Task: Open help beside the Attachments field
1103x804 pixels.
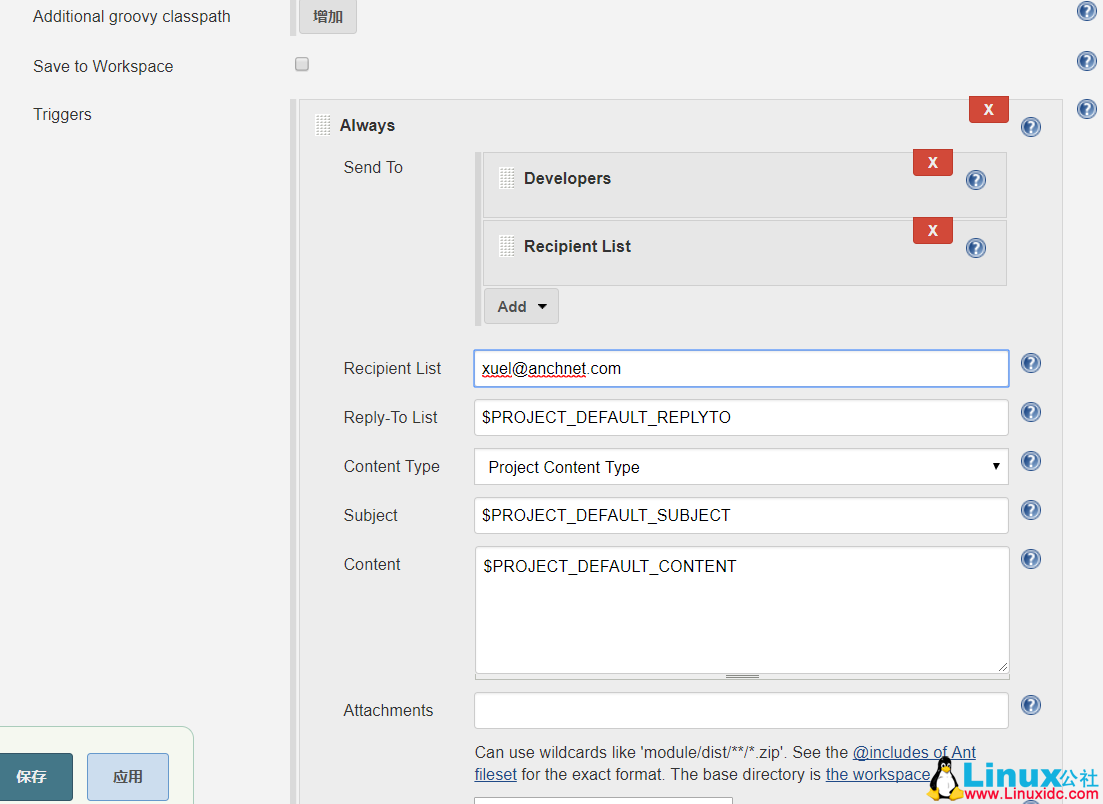Action: (x=1030, y=705)
